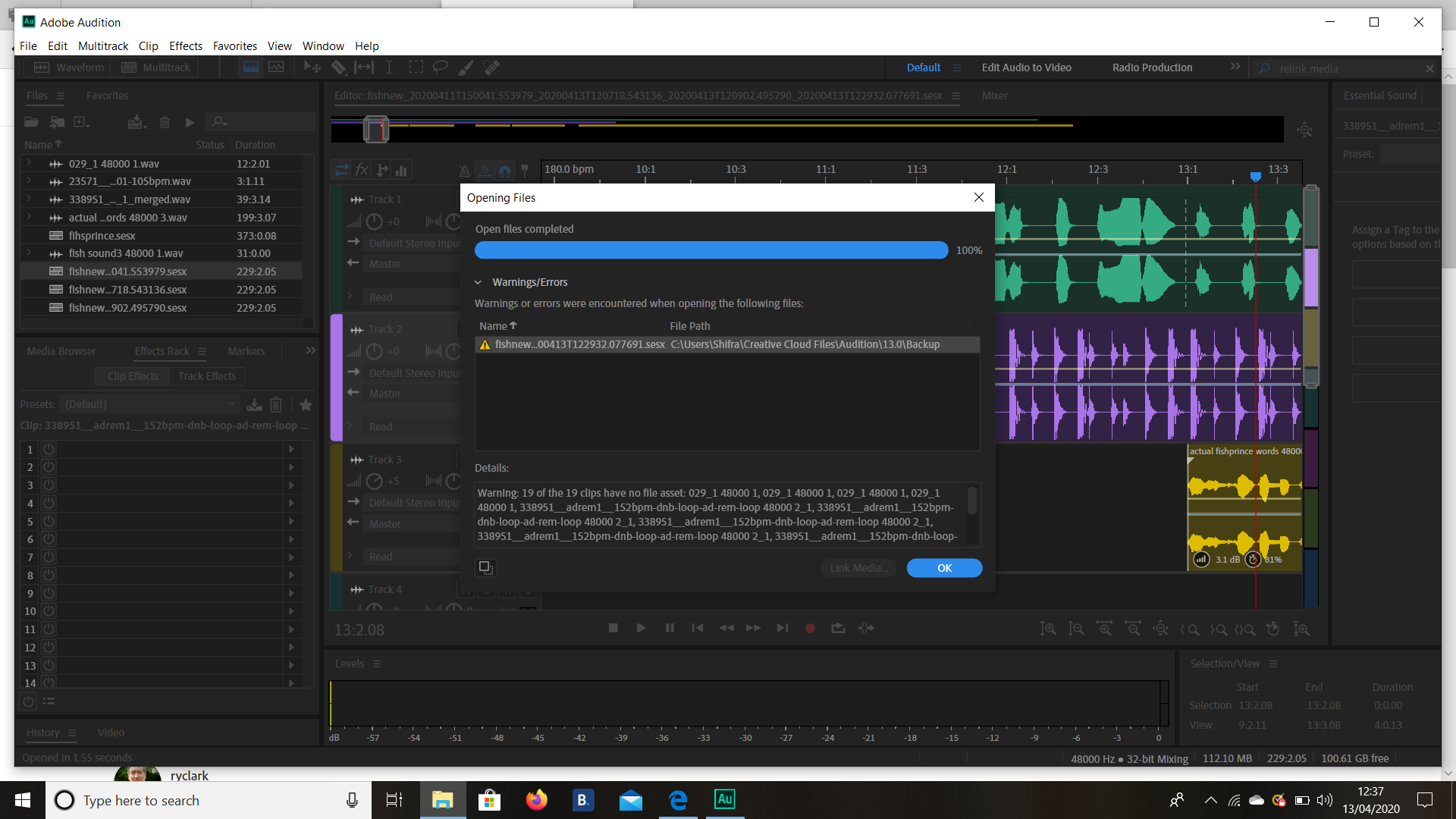Switch to the Track Effects tab
This screenshot has width=1456, height=819.
(x=206, y=375)
